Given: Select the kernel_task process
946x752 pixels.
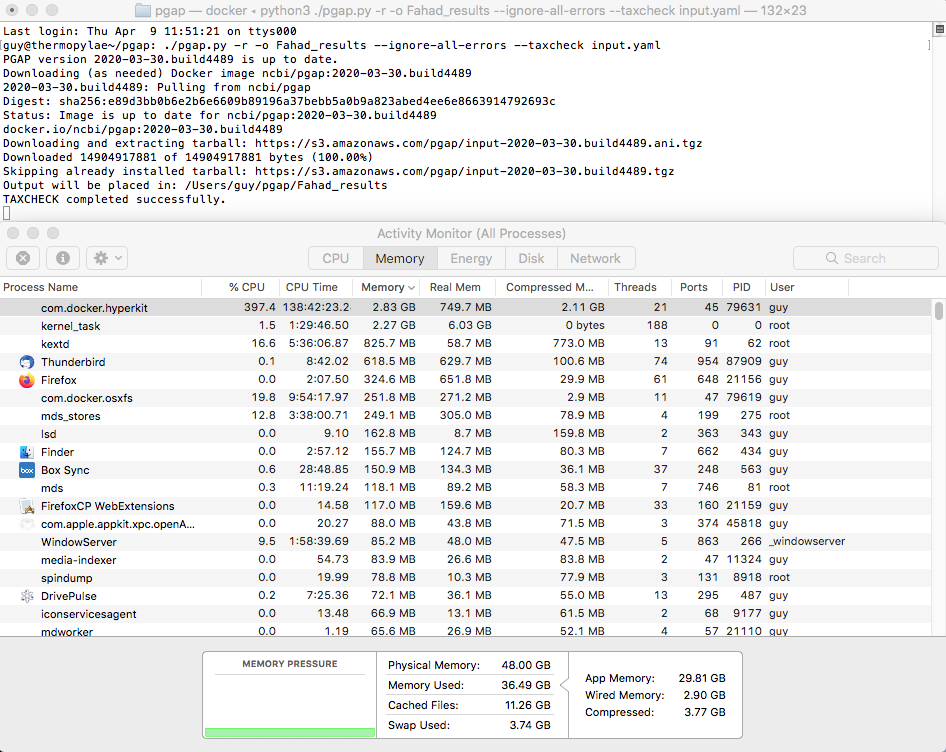Looking at the screenshot, I should click(x=465, y=325).
